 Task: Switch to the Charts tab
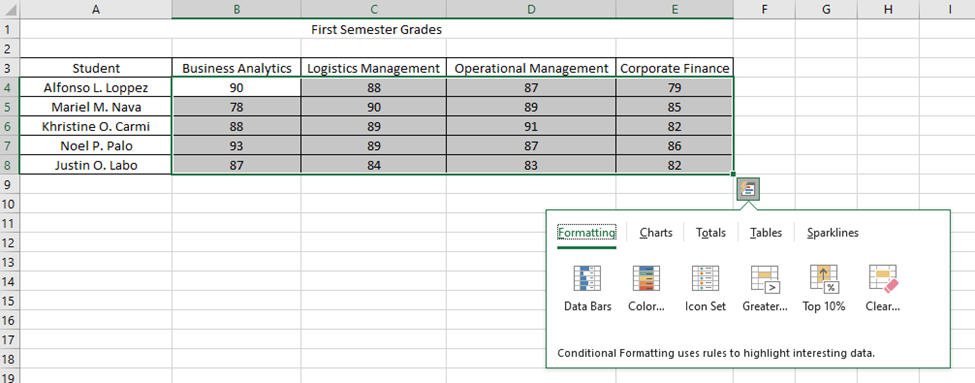656,233
